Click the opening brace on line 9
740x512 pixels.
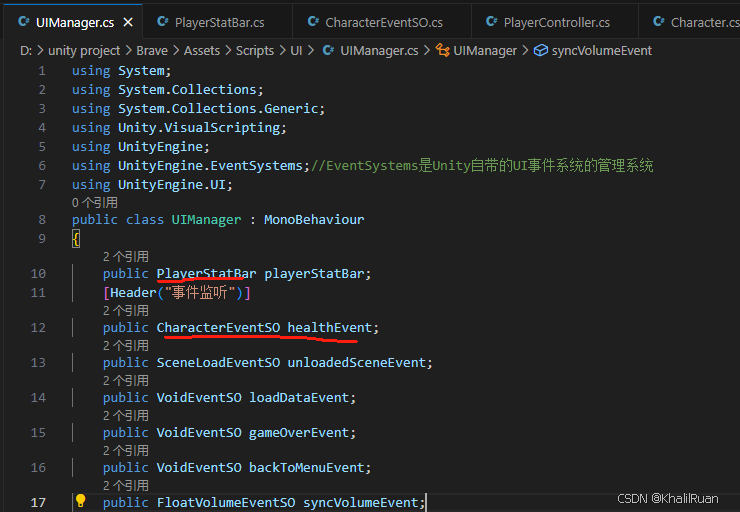(x=76, y=239)
